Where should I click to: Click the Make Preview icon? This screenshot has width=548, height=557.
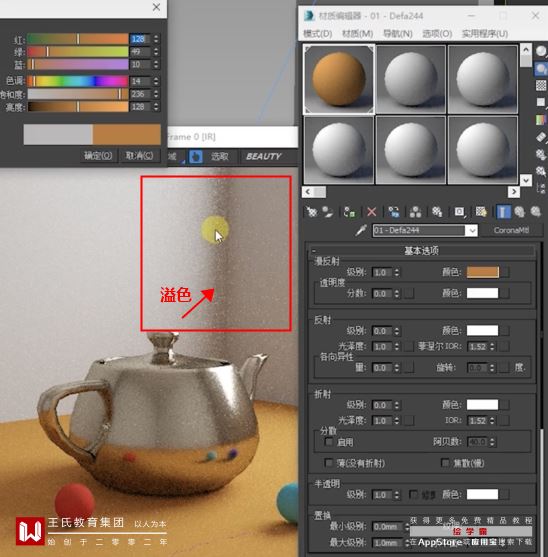tap(541, 137)
